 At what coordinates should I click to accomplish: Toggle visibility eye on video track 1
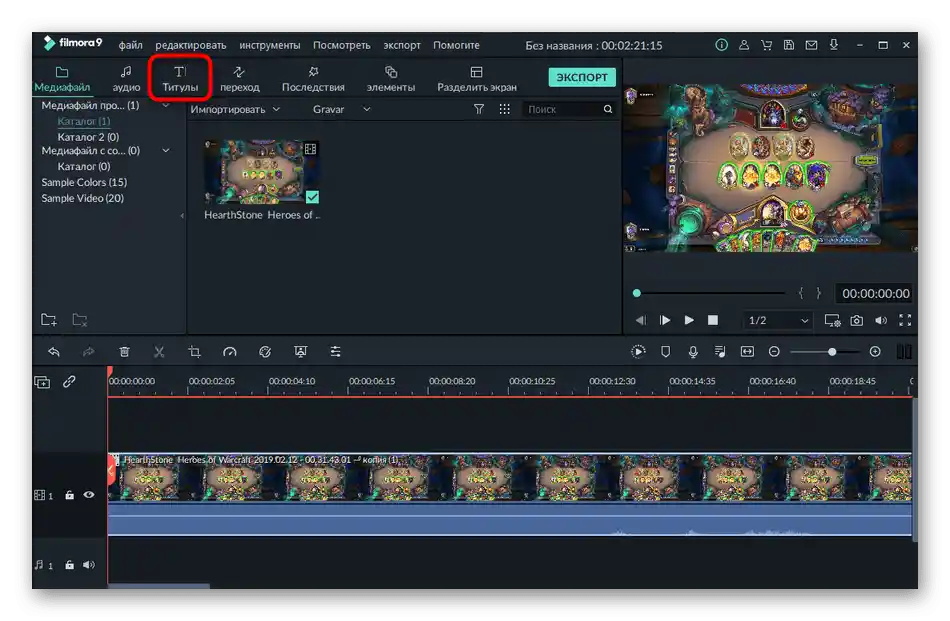tap(89, 495)
